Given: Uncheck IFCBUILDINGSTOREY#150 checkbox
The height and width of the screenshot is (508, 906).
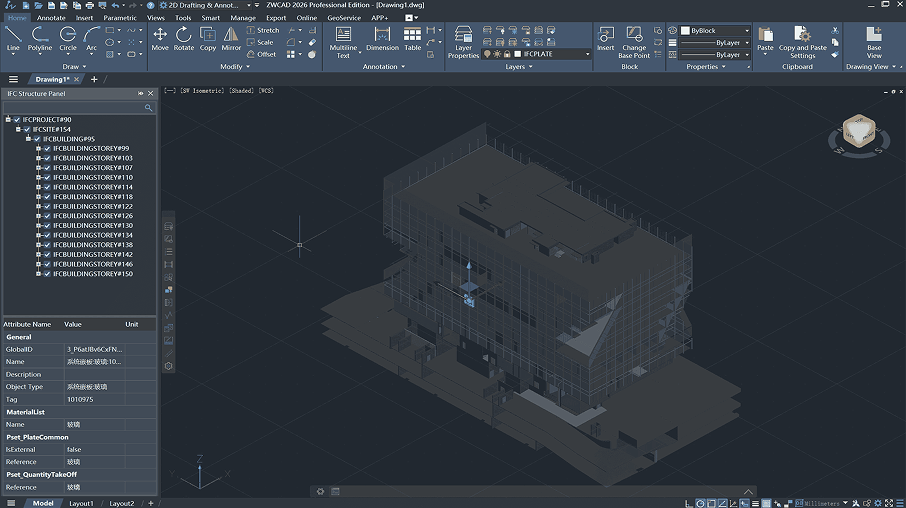Looking at the screenshot, I should pyautogui.click(x=47, y=274).
